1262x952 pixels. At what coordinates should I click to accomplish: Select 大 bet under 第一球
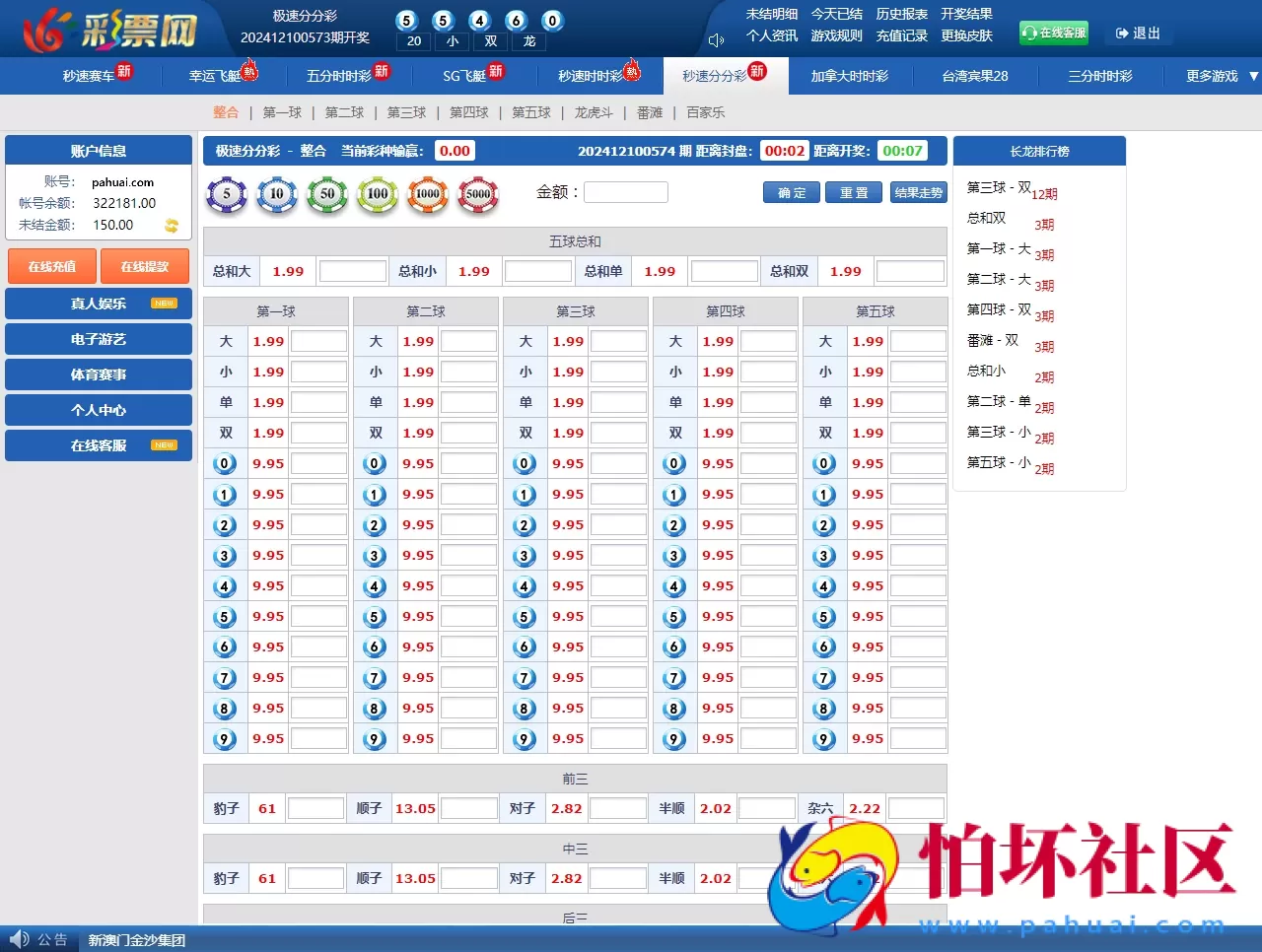[x=225, y=341]
